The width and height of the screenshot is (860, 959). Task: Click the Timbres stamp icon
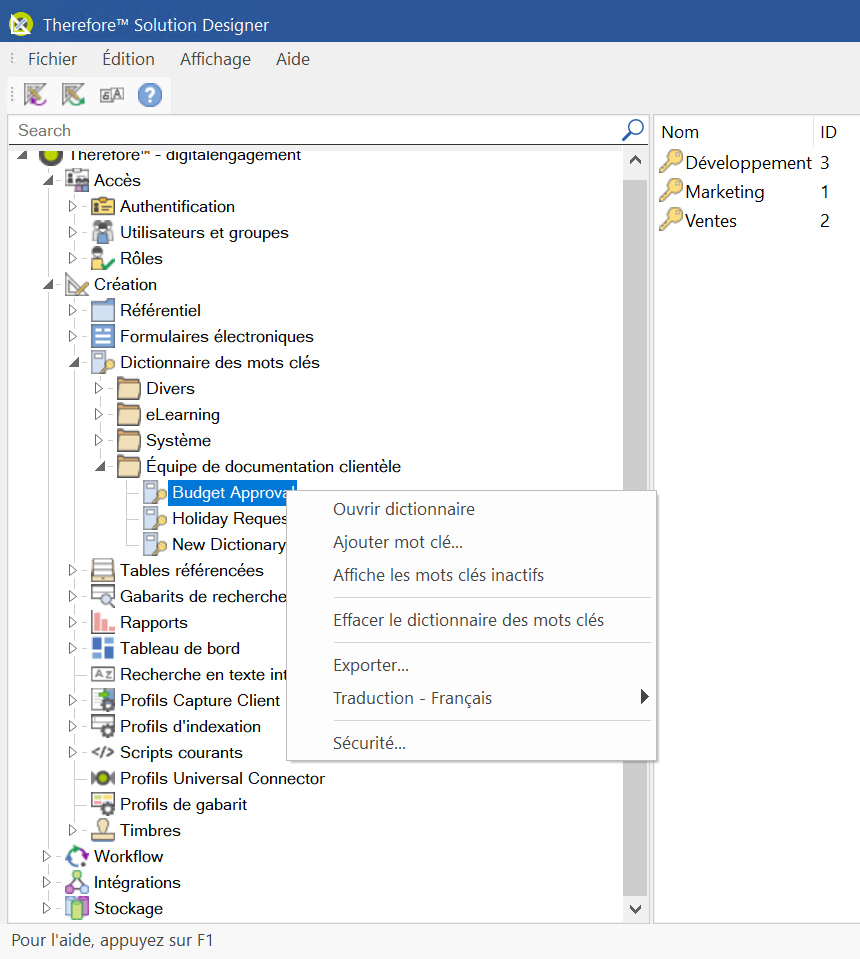[x=103, y=830]
